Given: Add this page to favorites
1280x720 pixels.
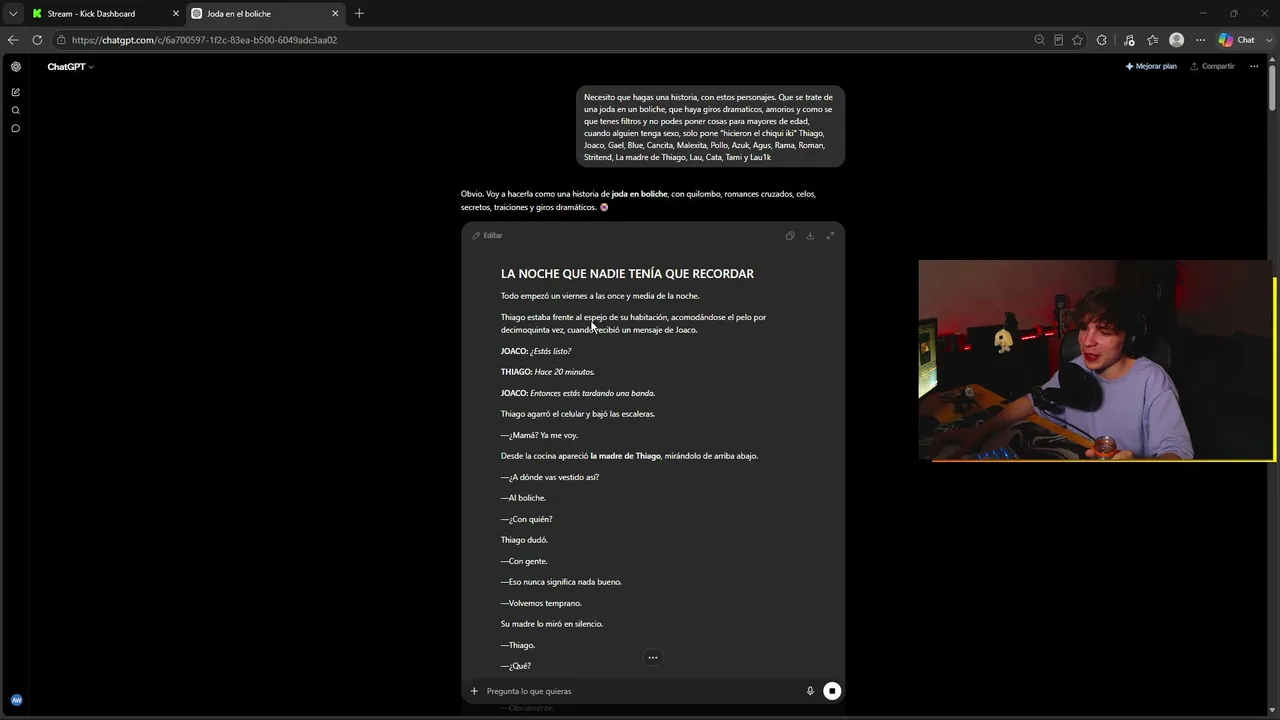Looking at the screenshot, I should coord(1077,40).
